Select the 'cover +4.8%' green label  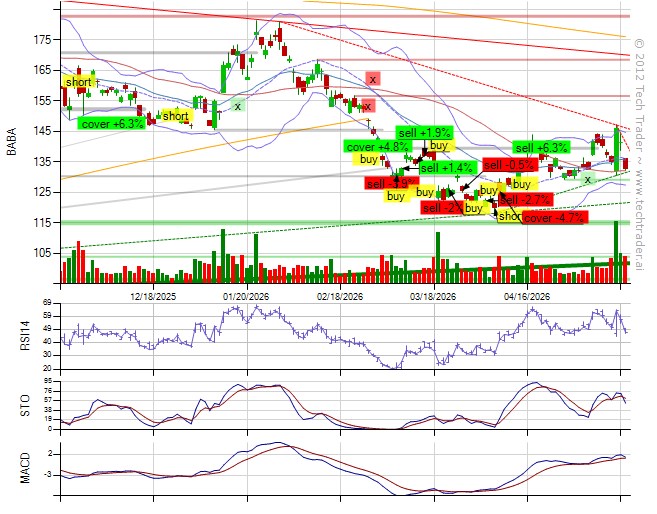pos(378,147)
